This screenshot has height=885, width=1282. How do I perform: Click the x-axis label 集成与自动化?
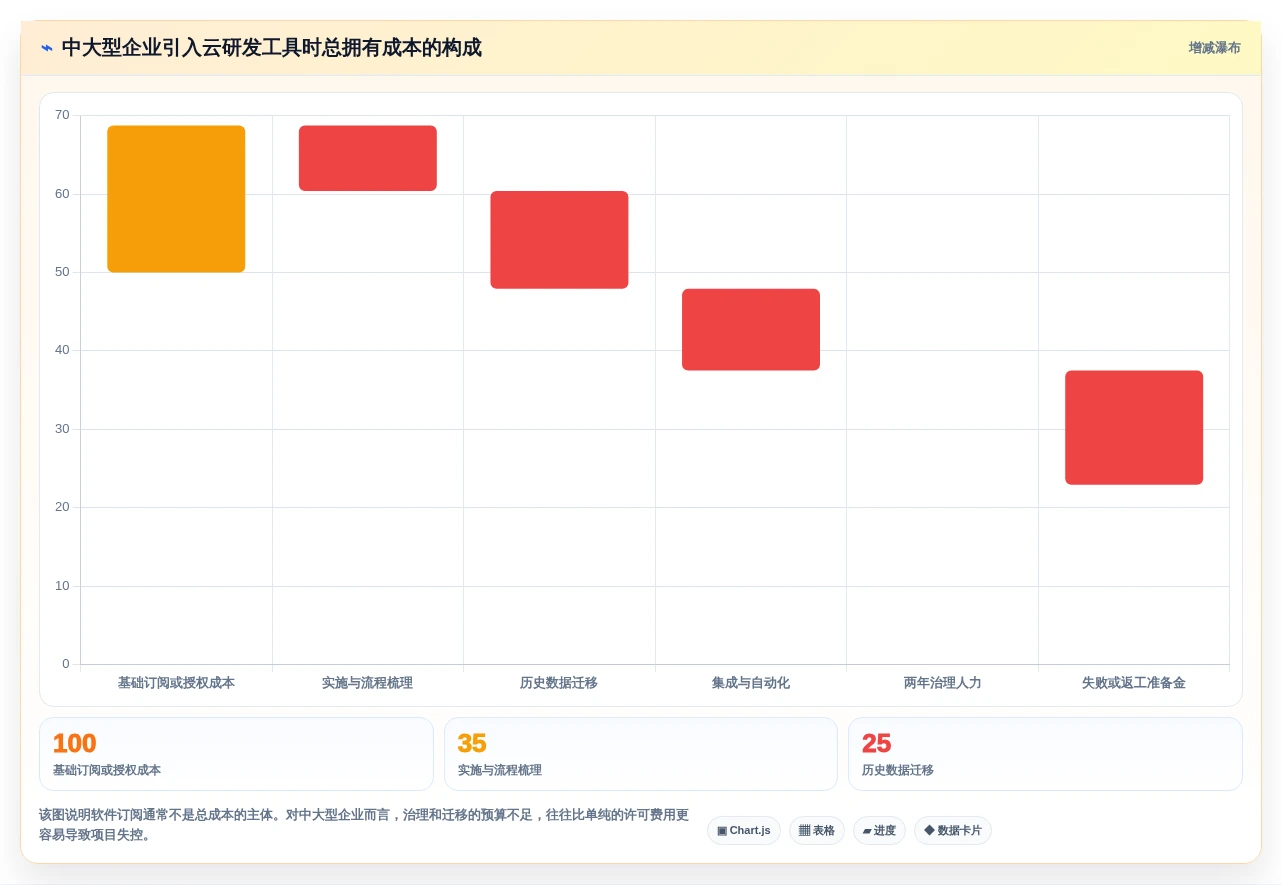(751, 683)
